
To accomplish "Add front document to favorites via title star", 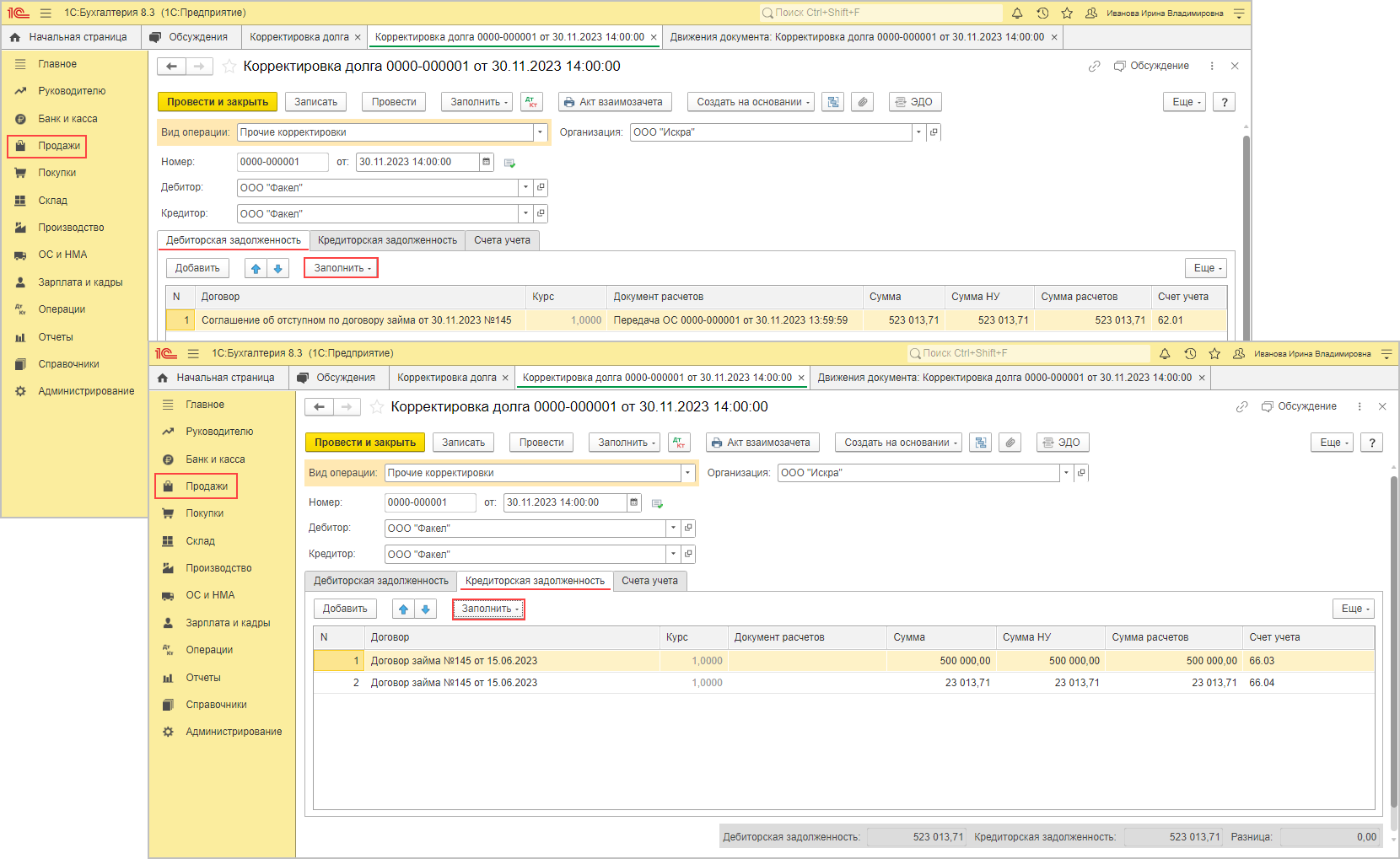I will pos(377,407).
